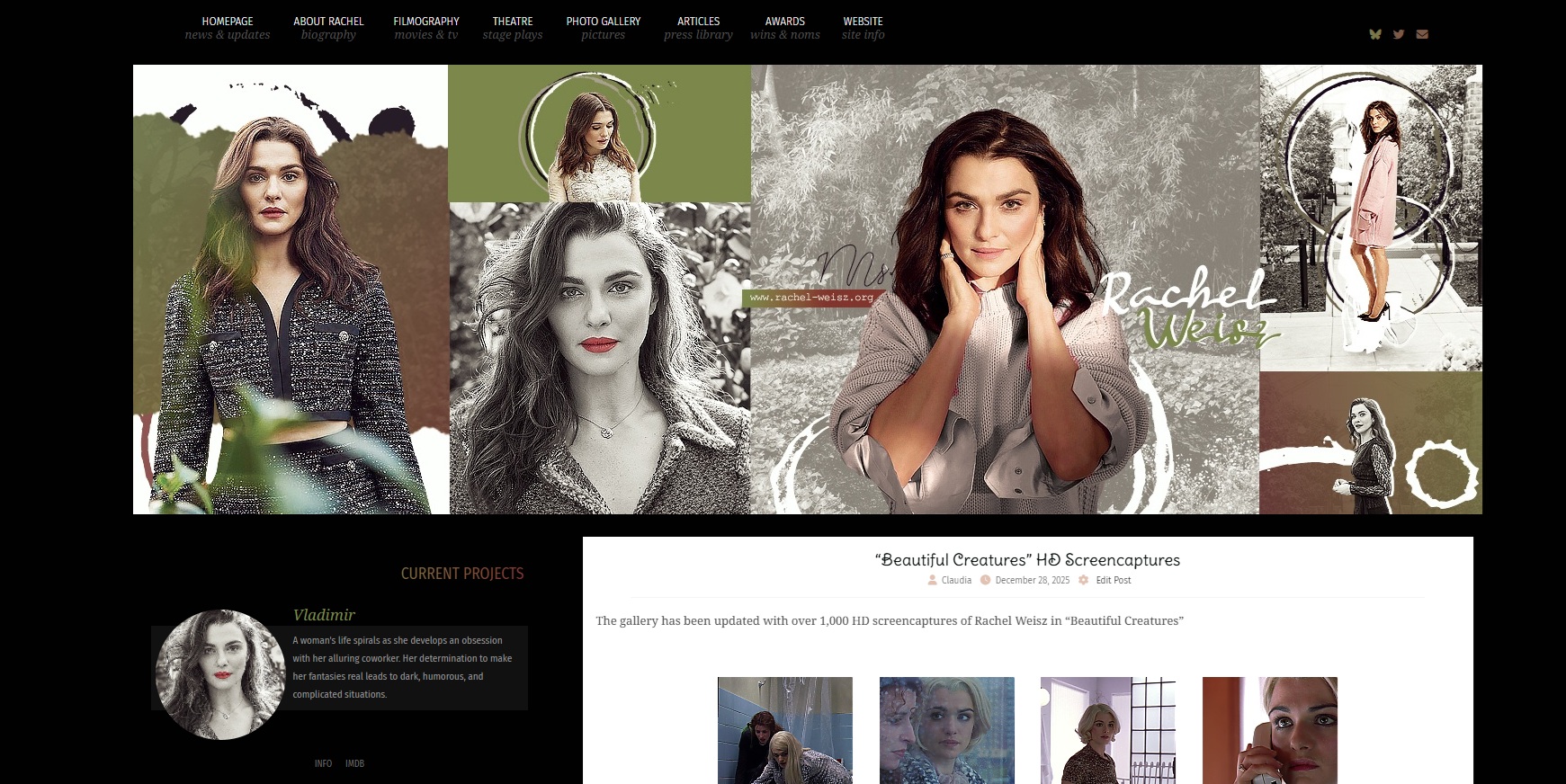Image resolution: width=1566 pixels, height=784 pixels.
Task: Click the Website site info menu
Action: pos(863,28)
